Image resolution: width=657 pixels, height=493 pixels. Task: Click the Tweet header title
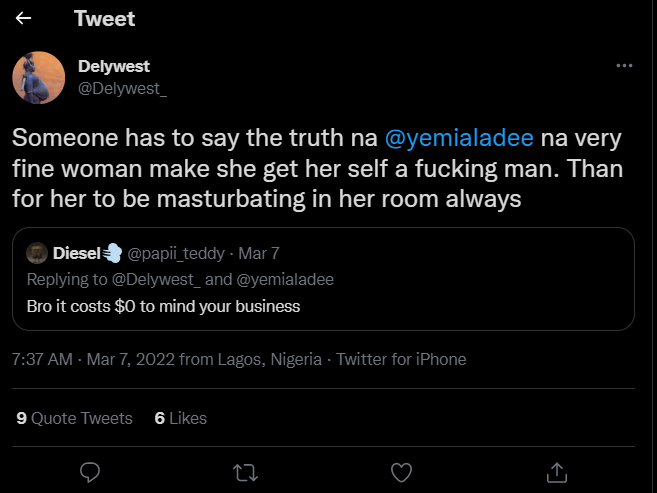coord(104,18)
